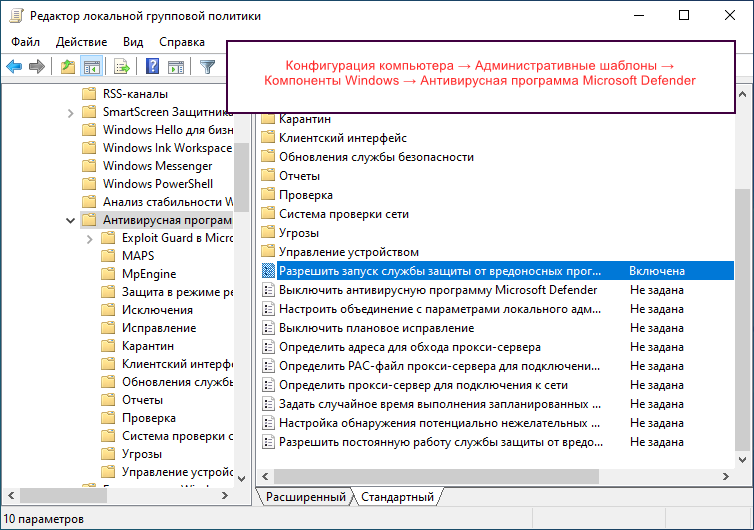Select Разрешить постоянную работу службы защиты policy
The width and height of the screenshot is (754, 530).
tap(441, 442)
